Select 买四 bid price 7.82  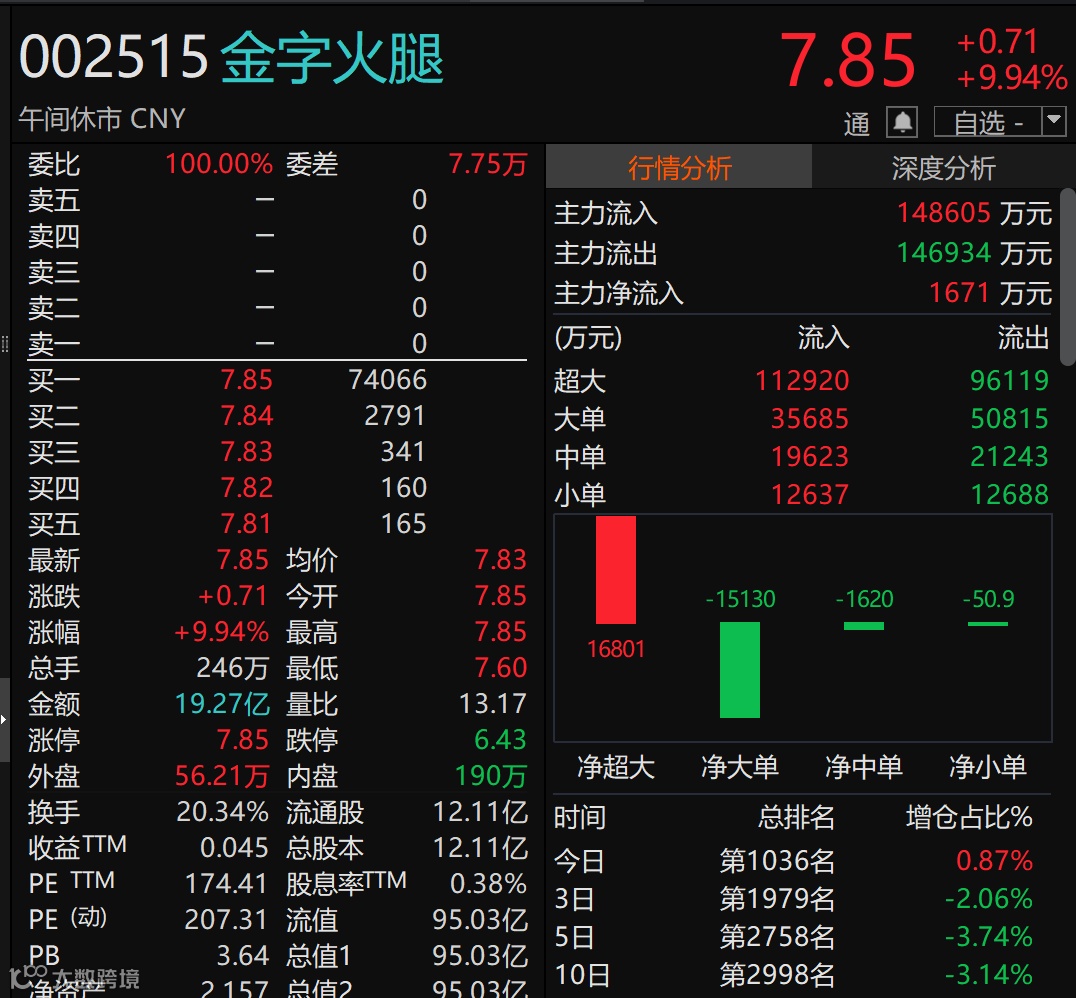pyautogui.click(x=246, y=487)
